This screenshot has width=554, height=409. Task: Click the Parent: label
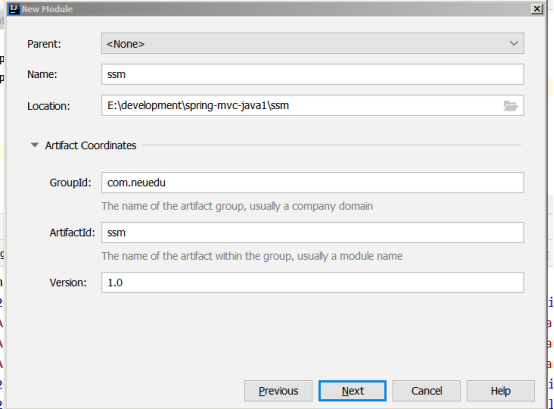[44, 44]
